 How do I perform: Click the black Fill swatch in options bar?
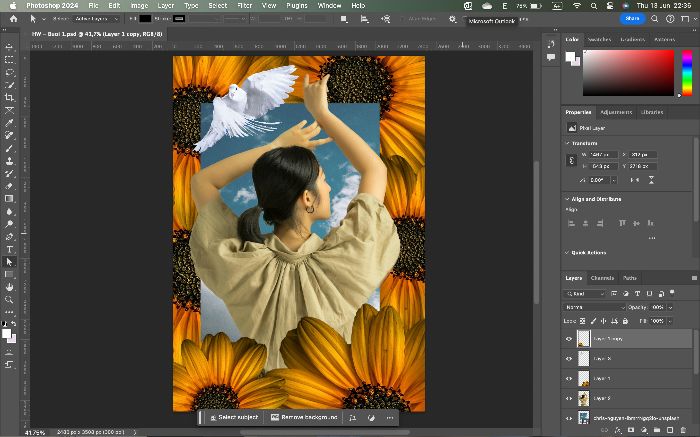point(145,19)
